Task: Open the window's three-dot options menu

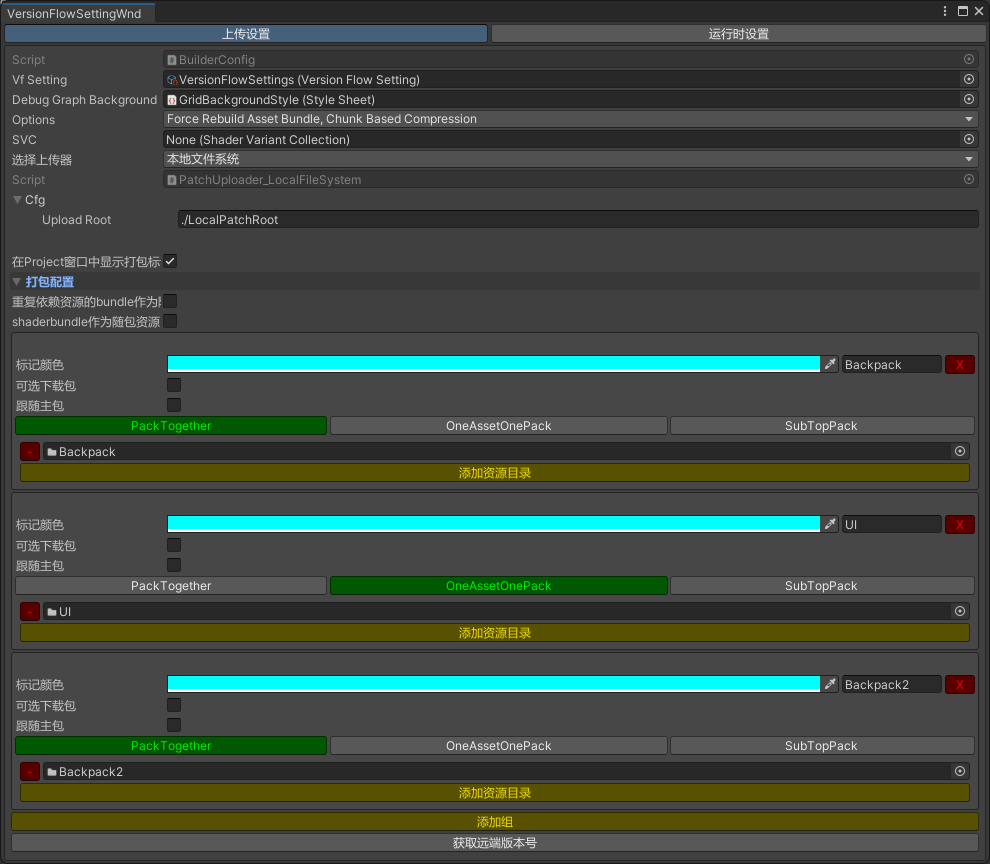Action: click(946, 11)
